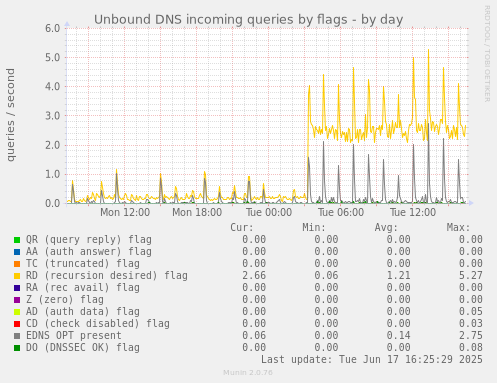This screenshot has height=383, width=497.
Task: Click the 'Munin 2.0.76' footer text
Action: point(248,373)
